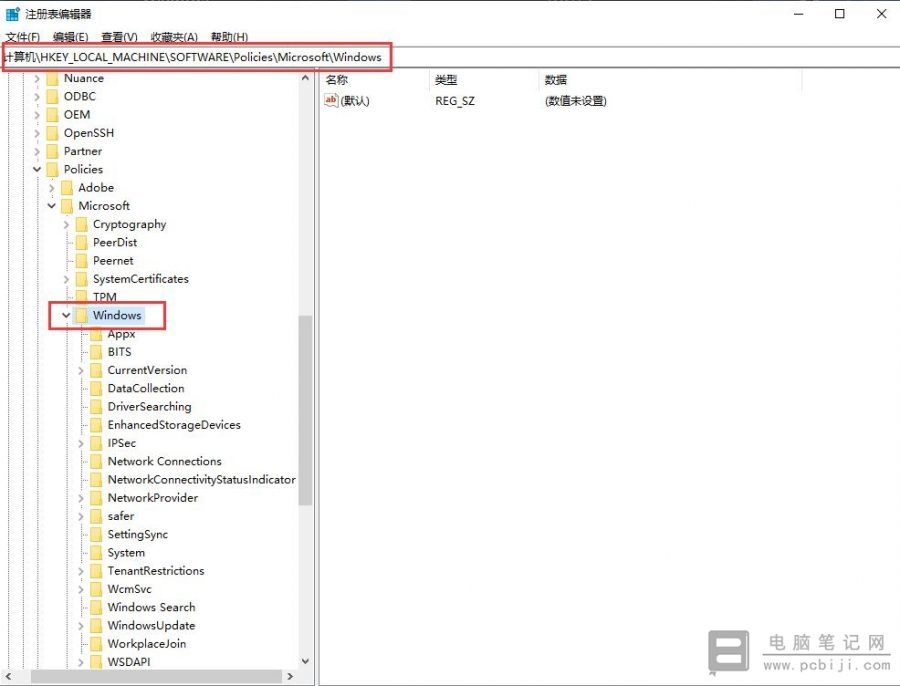The height and width of the screenshot is (686, 900).
Task: Collapse the Windows key
Action: [x=66, y=315]
